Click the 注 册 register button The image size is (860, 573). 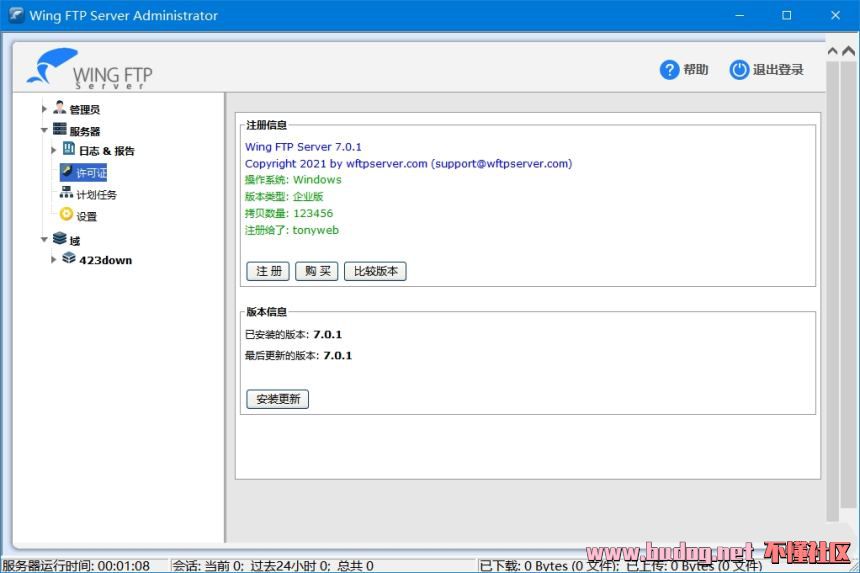[x=268, y=271]
